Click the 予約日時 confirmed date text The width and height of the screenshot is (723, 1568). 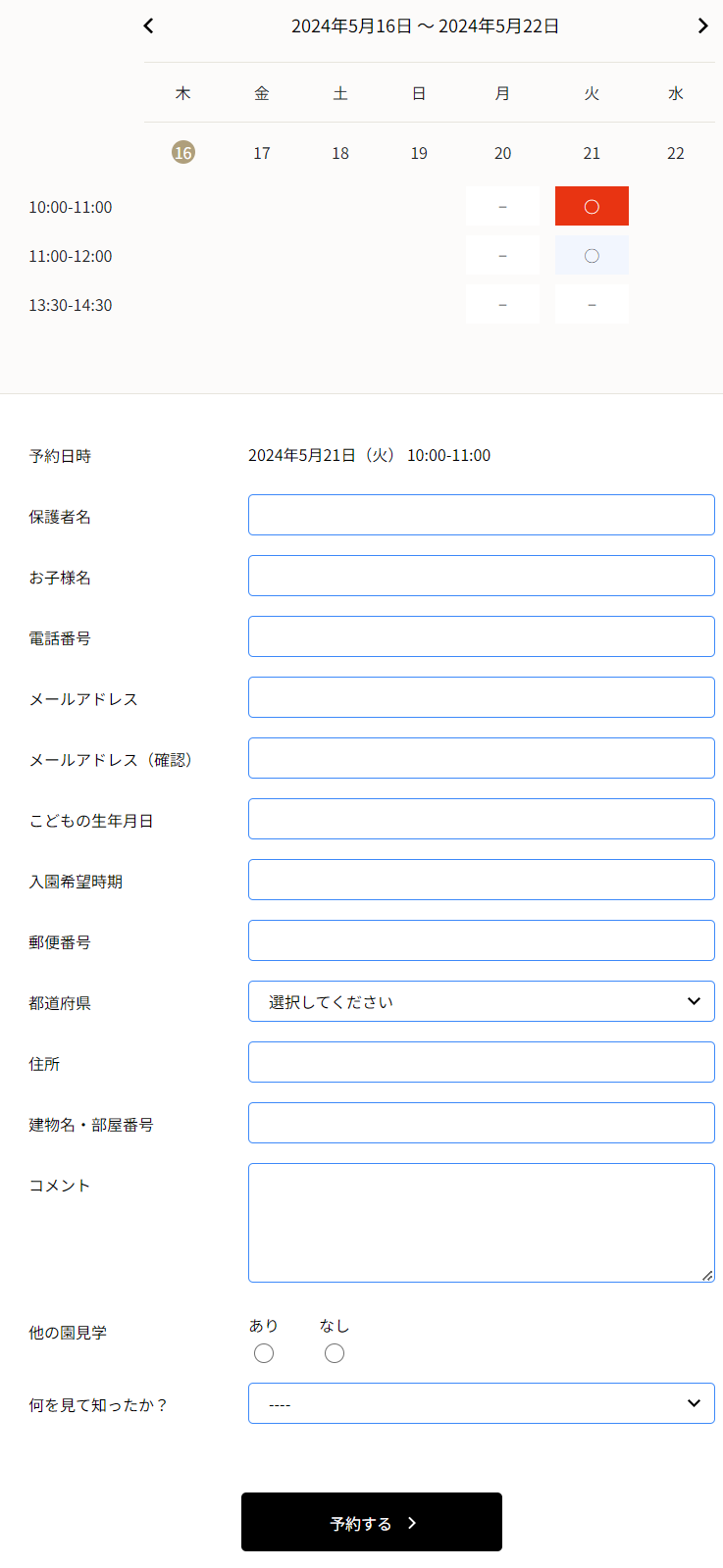pos(370,455)
